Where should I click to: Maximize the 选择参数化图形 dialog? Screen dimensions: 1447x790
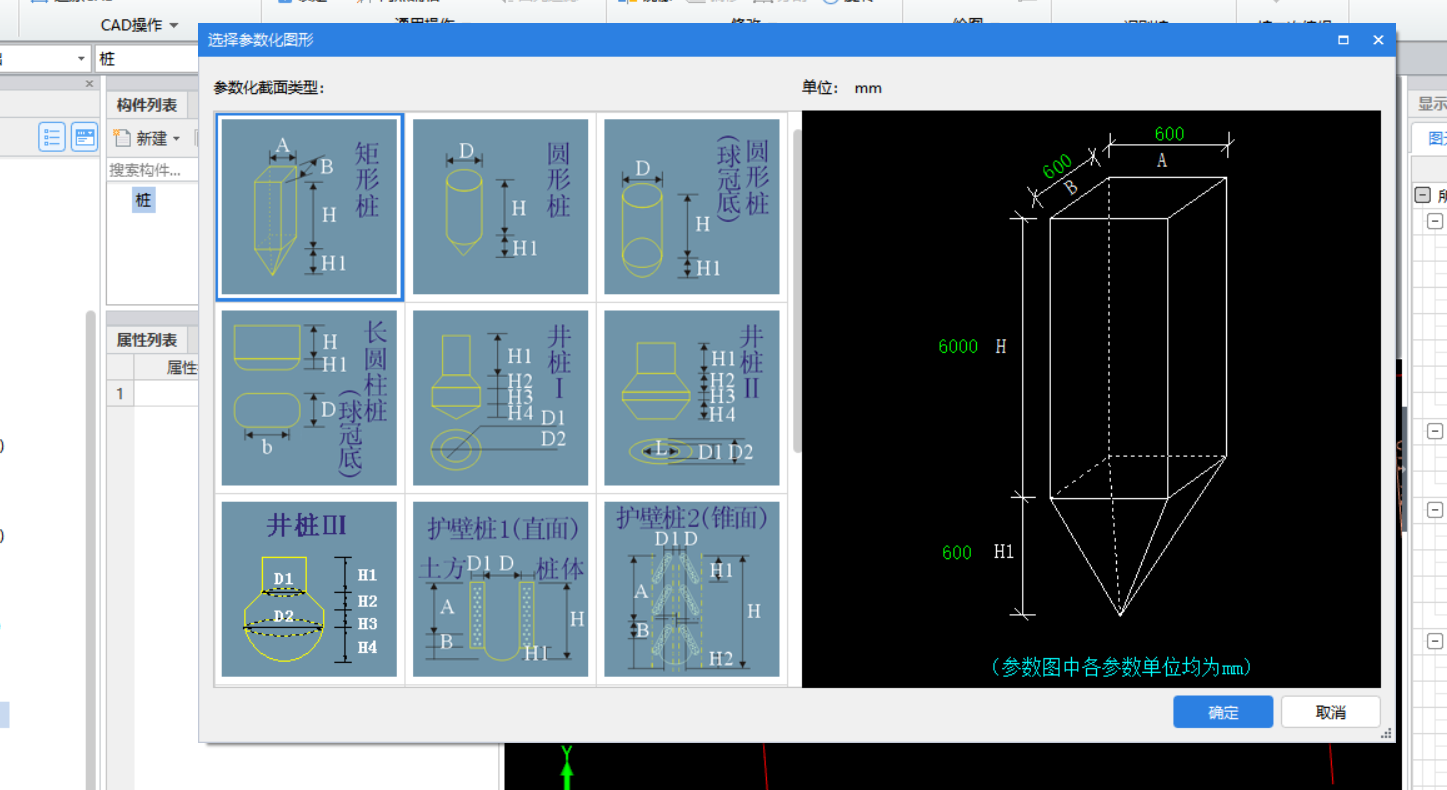(1343, 40)
